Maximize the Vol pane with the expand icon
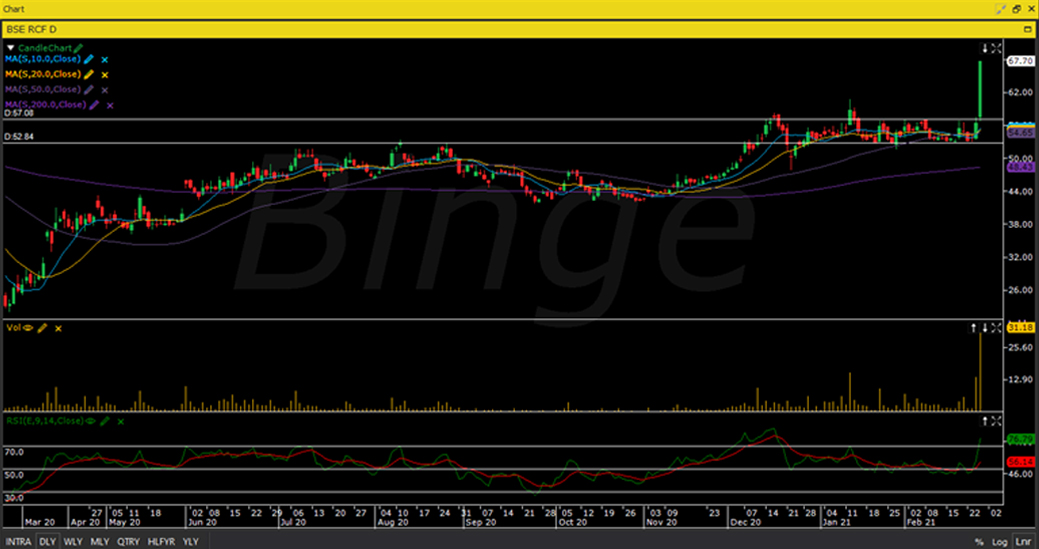 996,328
